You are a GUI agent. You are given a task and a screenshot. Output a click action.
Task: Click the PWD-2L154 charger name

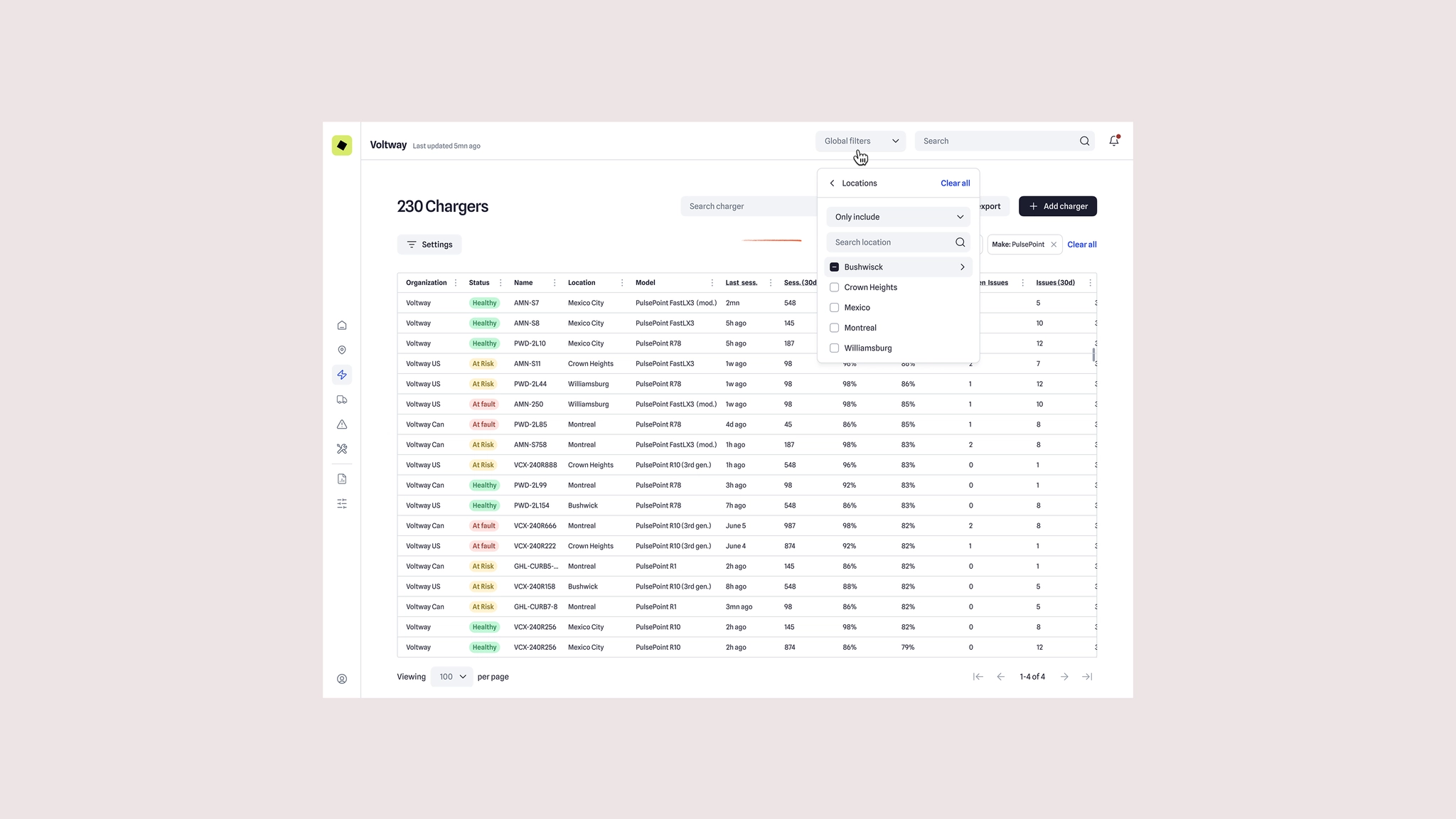[531, 505]
